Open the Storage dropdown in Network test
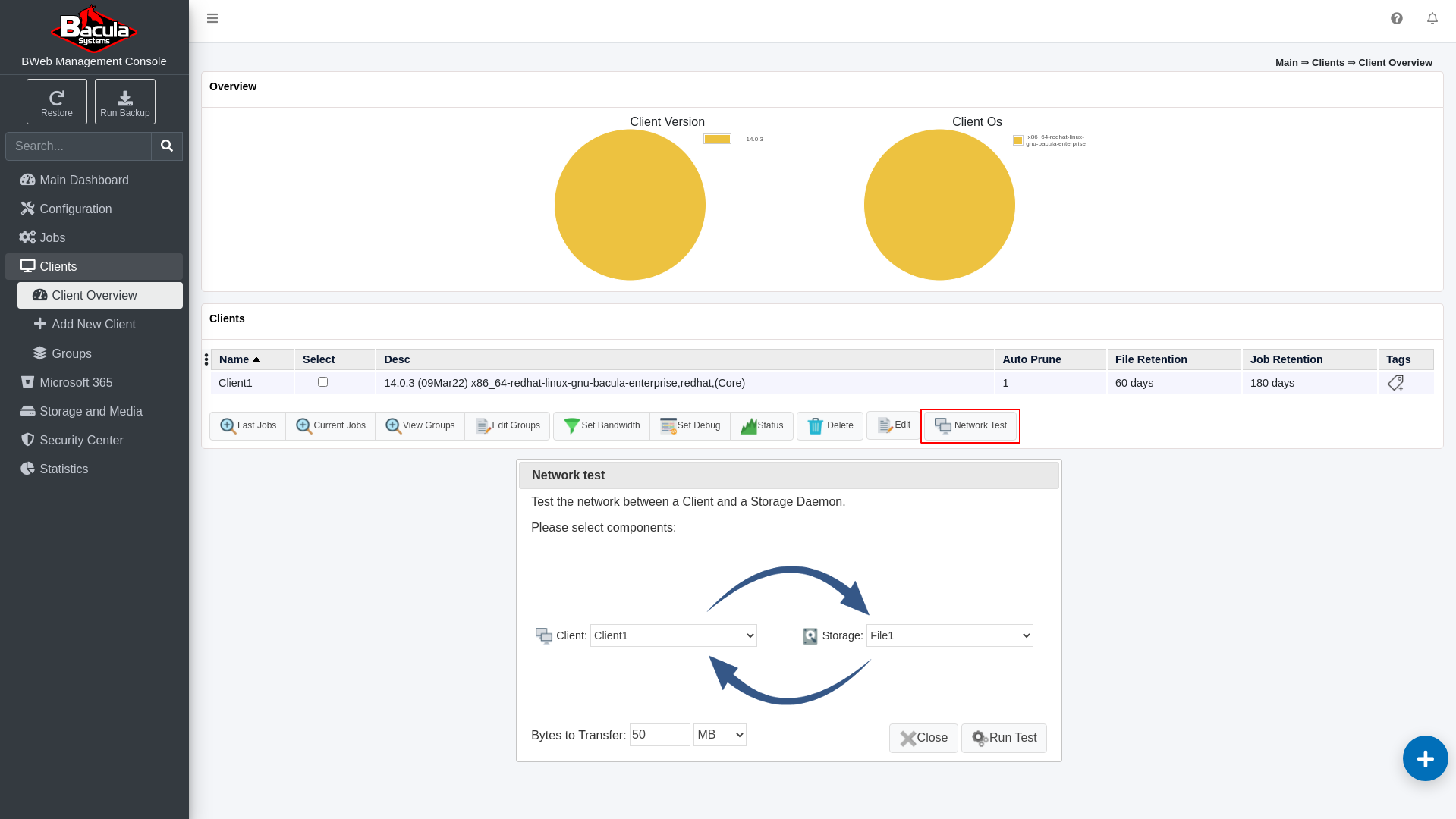Viewport: 1456px width, 819px height. coord(950,635)
